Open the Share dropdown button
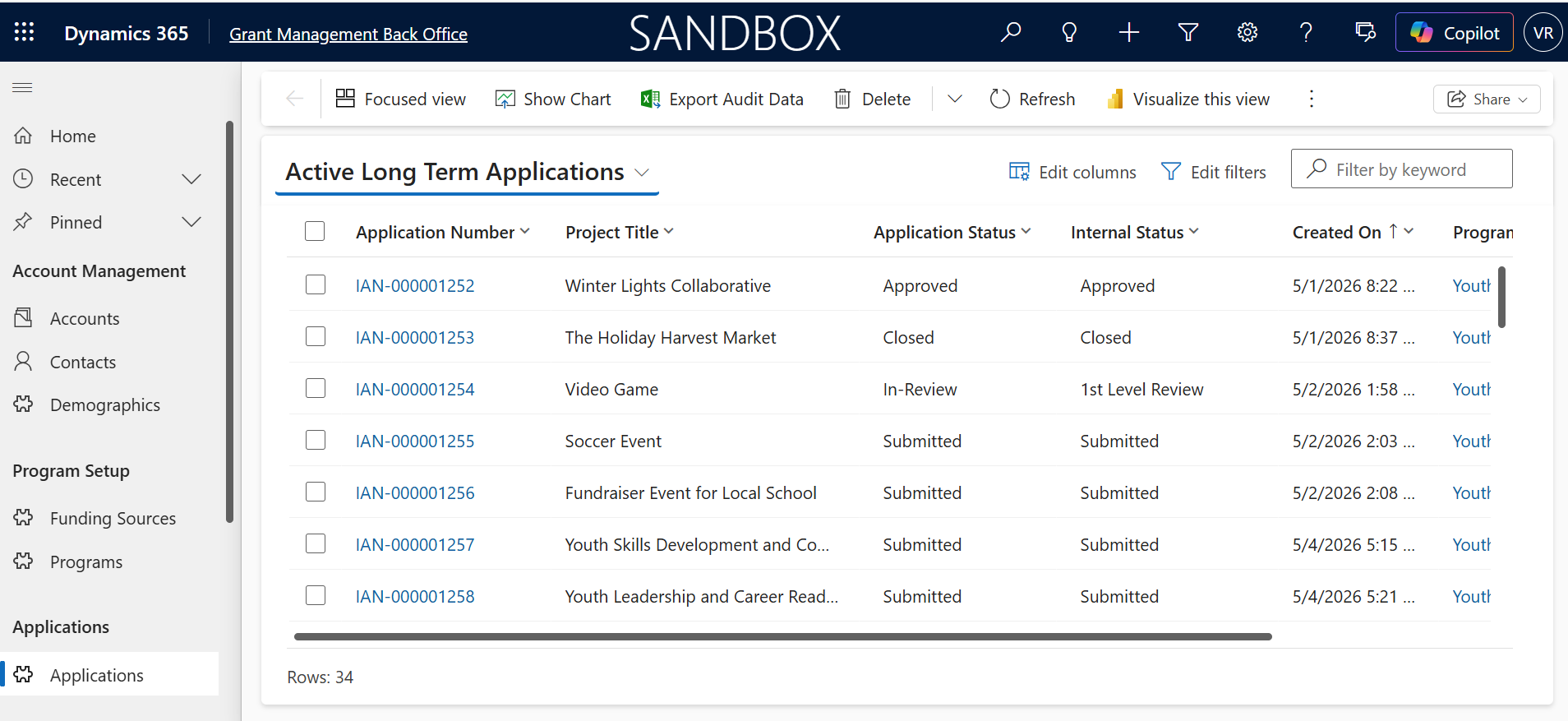This screenshot has height=721, width=1568. pos(1487,99)
